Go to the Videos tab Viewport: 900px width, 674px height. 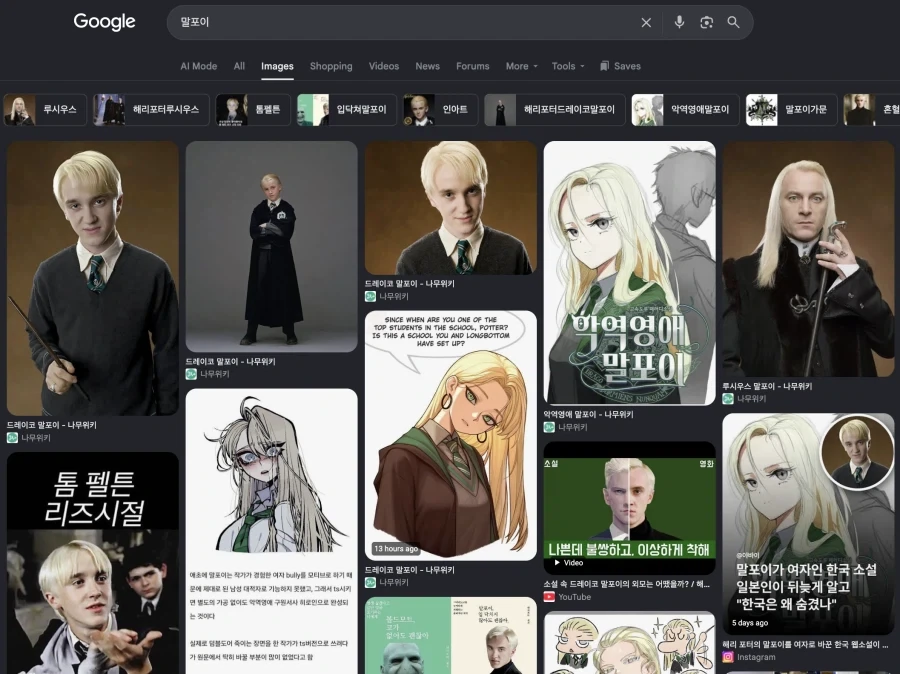(x=384, y=66)
